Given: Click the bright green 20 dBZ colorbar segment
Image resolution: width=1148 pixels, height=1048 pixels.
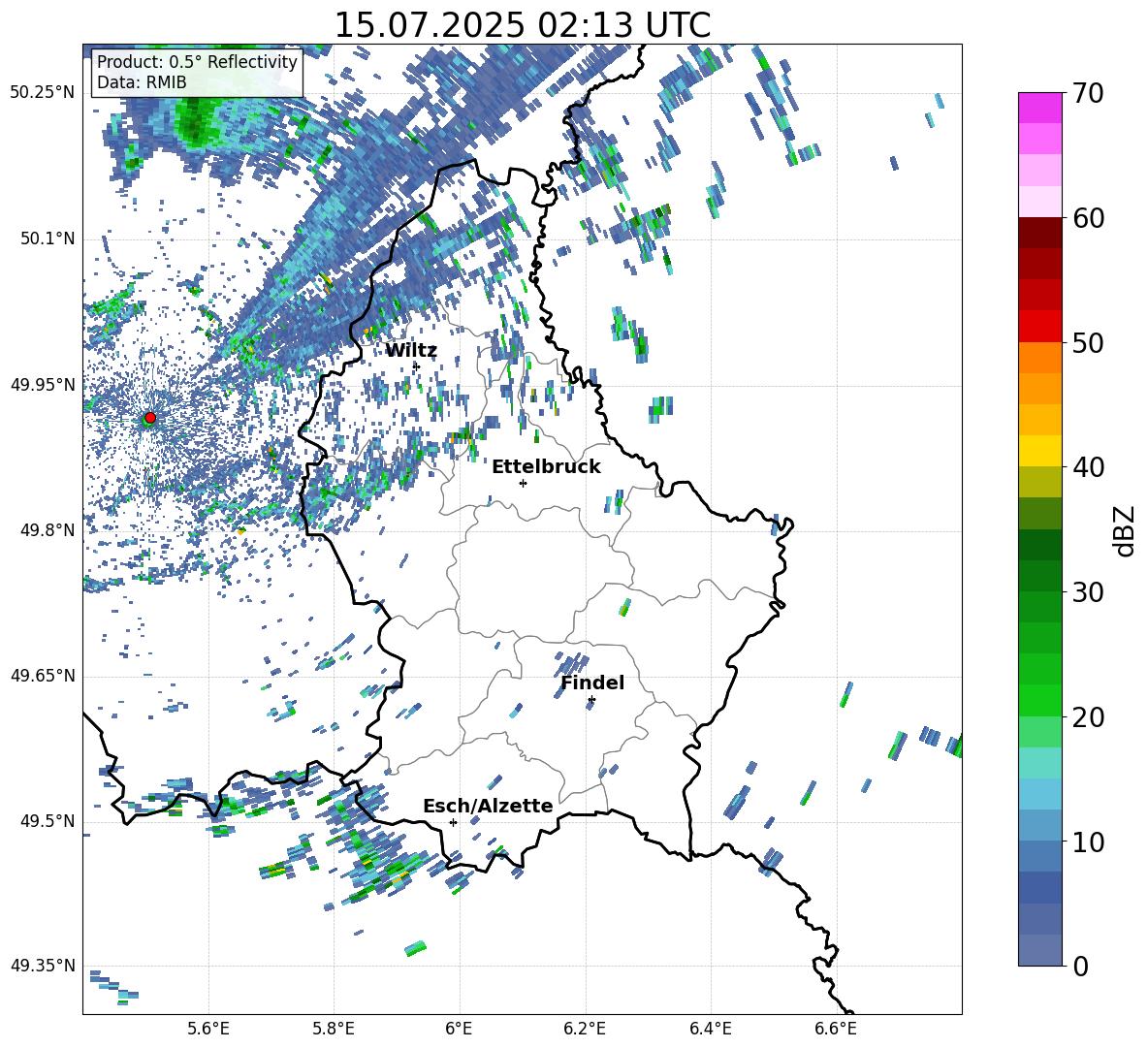Looking at the screenshot, I should pos(1039,700).
